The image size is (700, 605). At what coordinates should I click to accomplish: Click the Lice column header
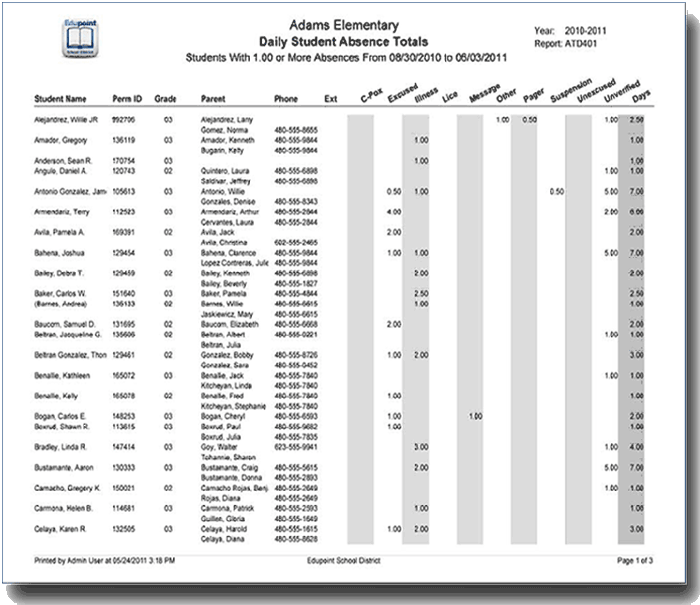450,96
